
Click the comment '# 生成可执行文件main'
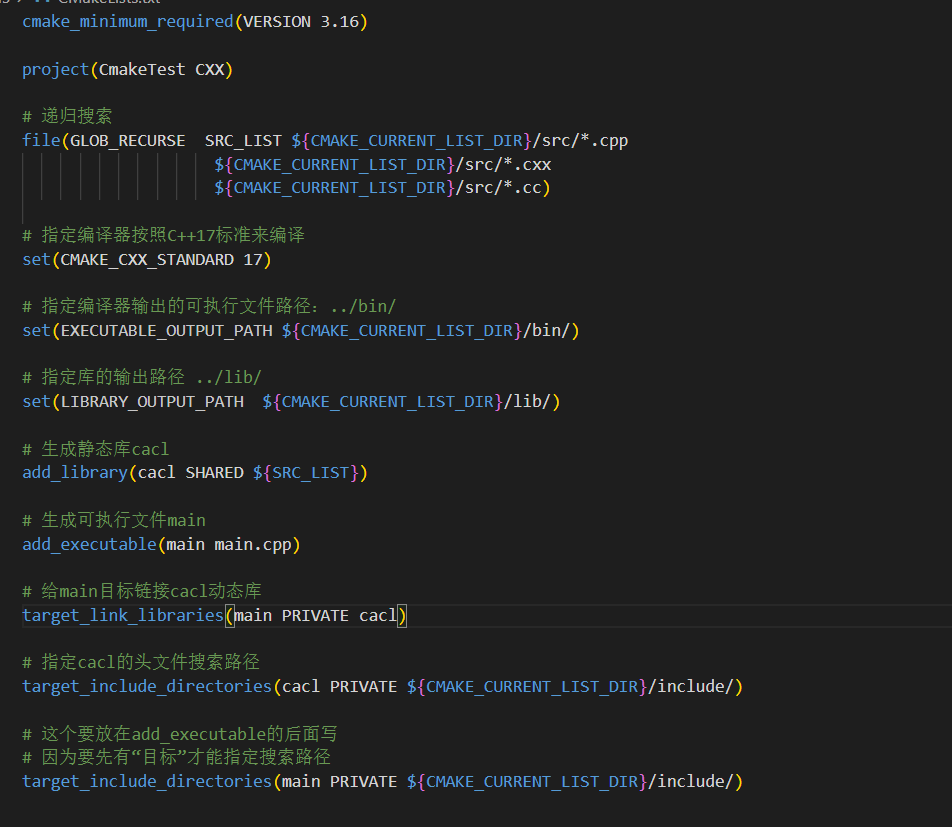[114, 520]
